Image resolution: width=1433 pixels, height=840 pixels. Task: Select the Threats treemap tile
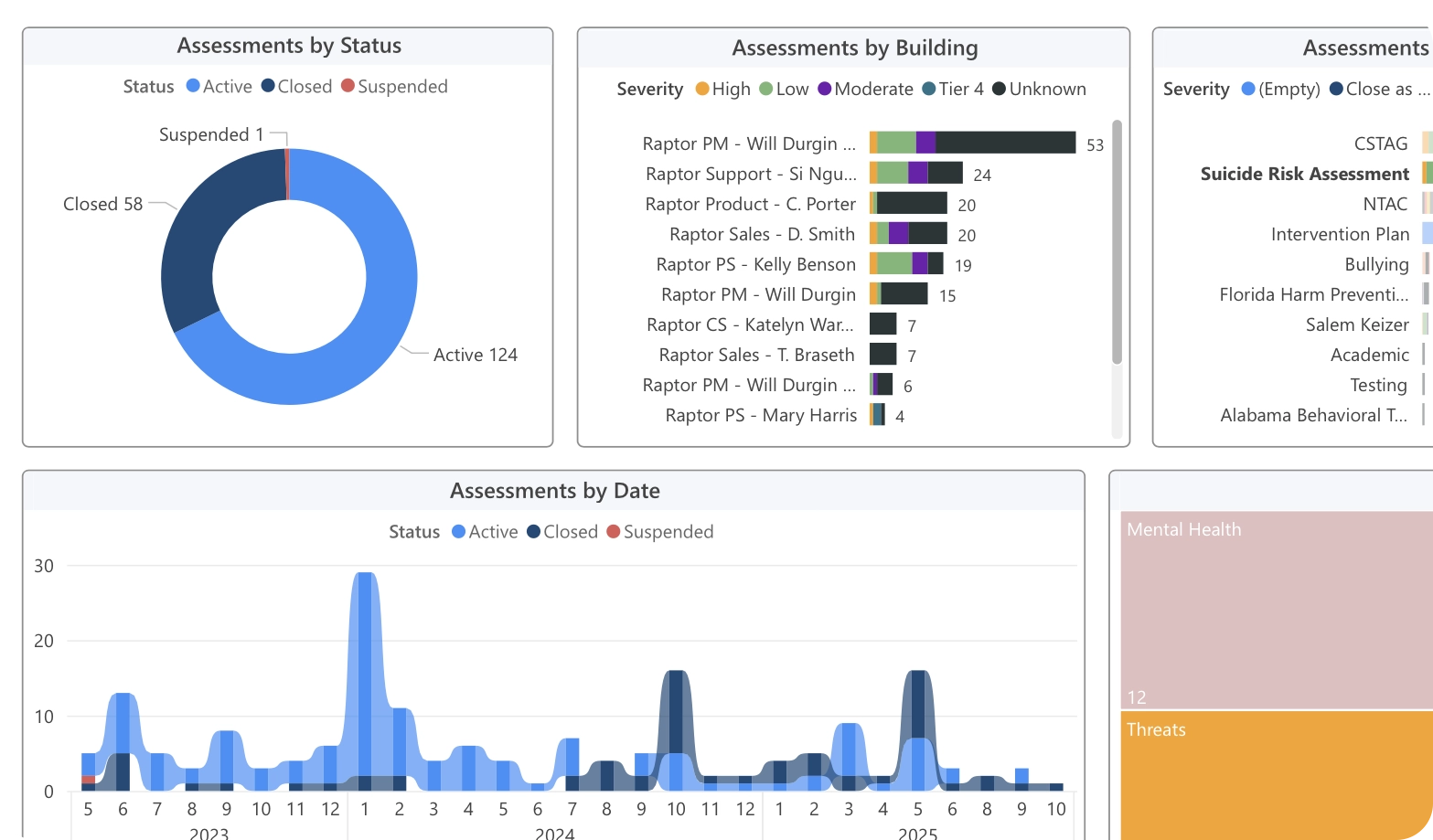[1276, 775]
